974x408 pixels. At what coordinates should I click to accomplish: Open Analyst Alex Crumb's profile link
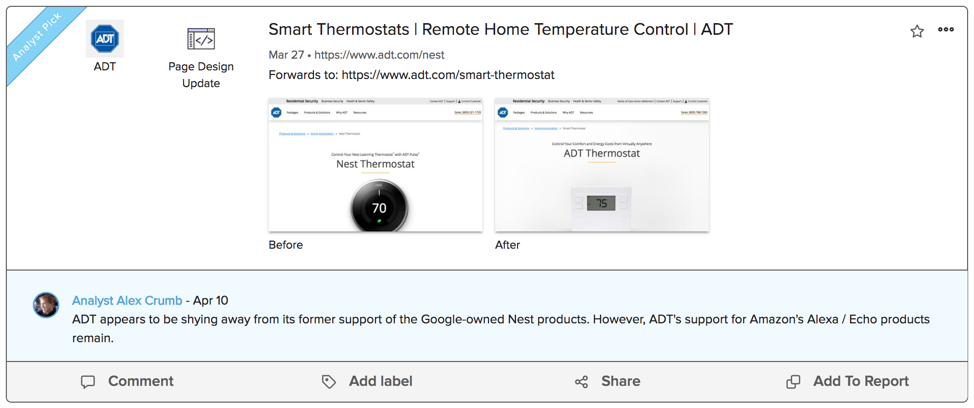click(x=127, y=300)
